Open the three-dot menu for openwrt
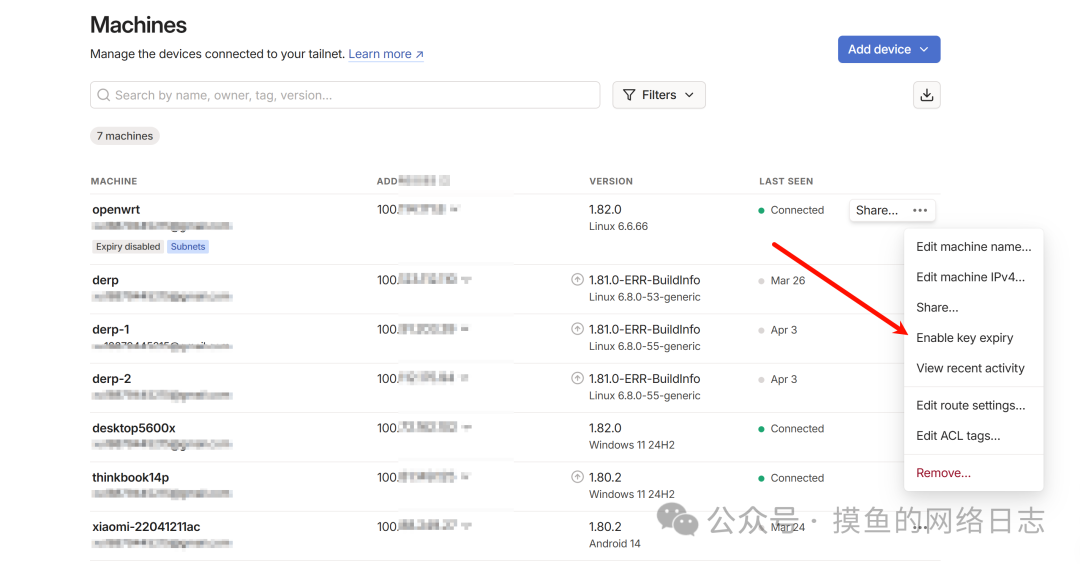Image resolution: width=1080 pixels, height=564 pixels. [x=920, y=211]
